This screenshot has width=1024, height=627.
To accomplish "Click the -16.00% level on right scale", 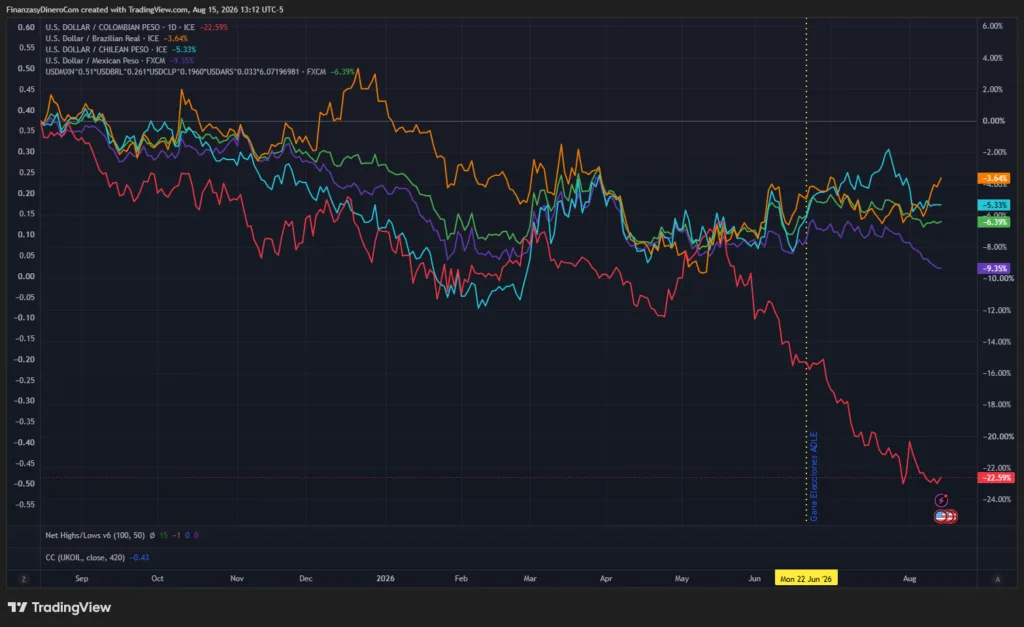I will pos(997,374).
